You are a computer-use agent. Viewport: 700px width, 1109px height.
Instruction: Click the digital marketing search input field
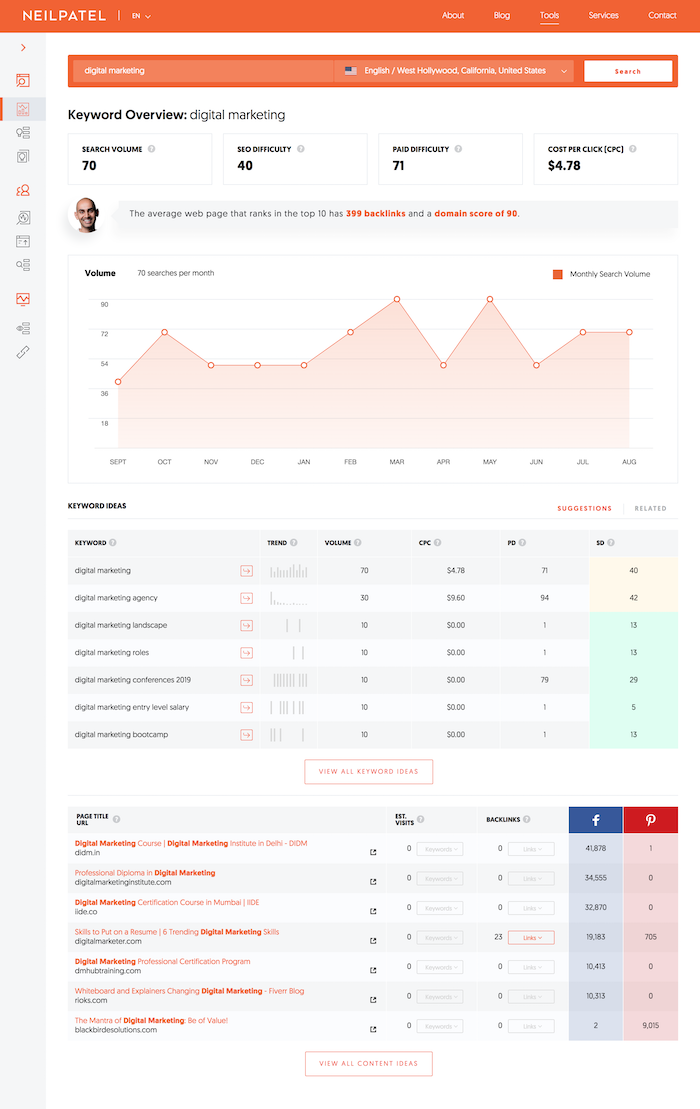(x=202, y=71)
